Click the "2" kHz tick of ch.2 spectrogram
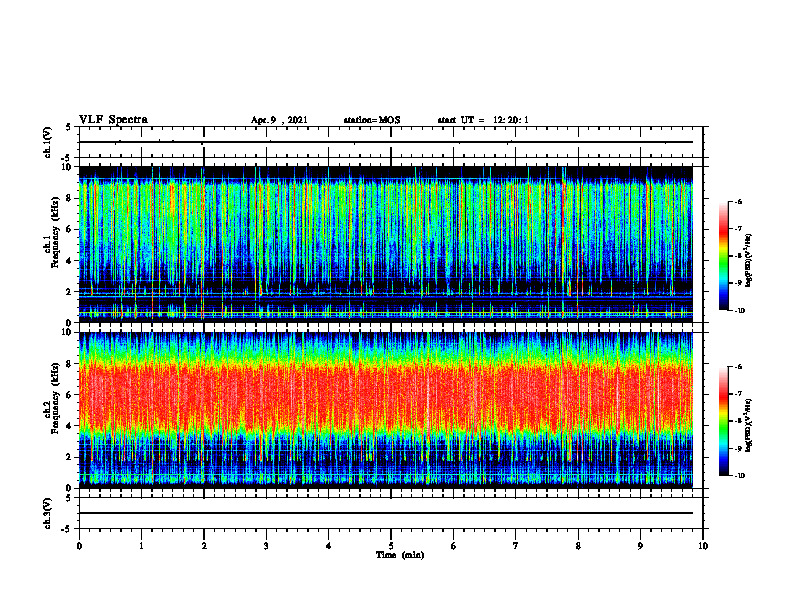792x612 pixels. click(x=70, y=457)
